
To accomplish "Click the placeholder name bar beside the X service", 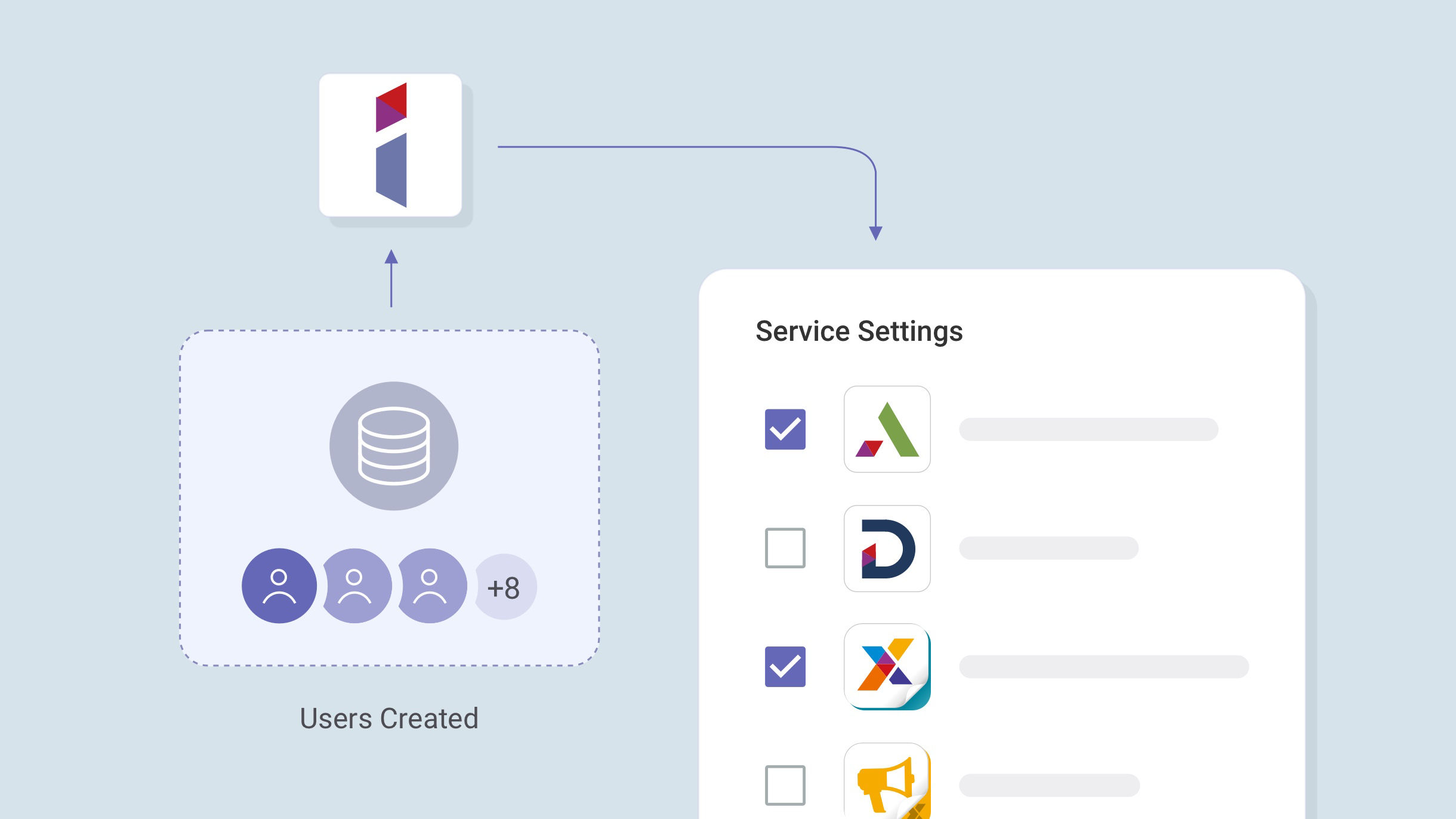I will tap(1104, 667).
